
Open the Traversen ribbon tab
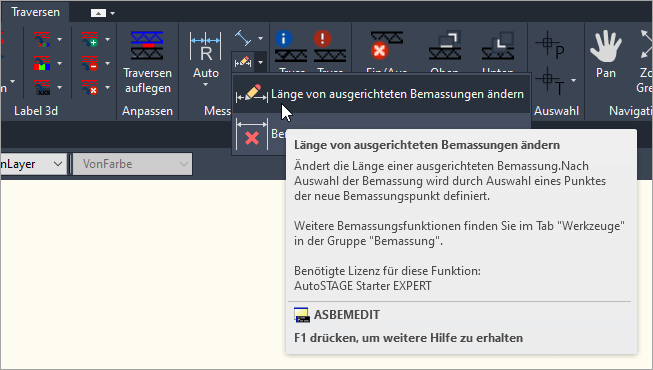coord(35,12)
